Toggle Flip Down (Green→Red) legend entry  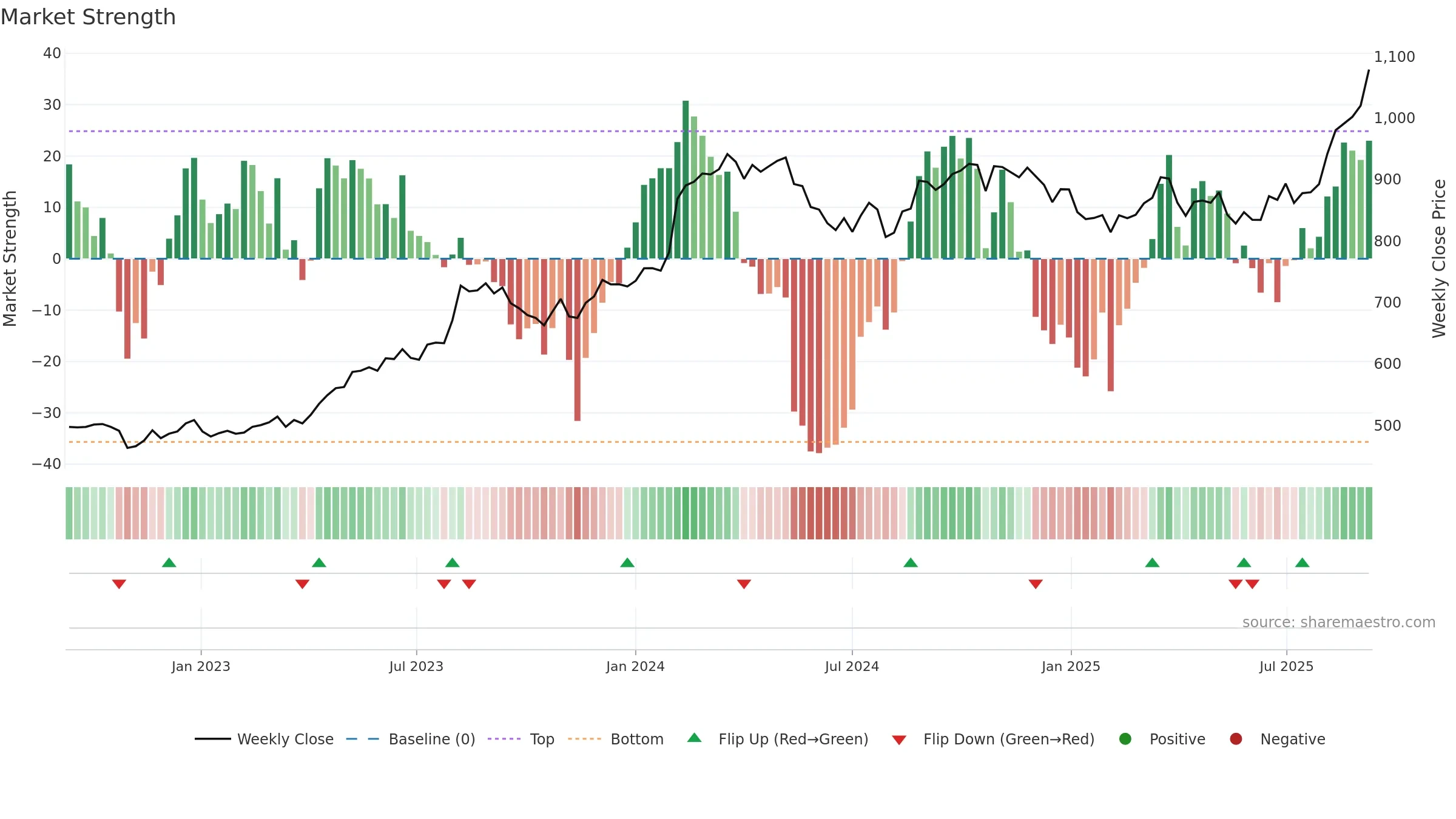[x=994, y=739]
